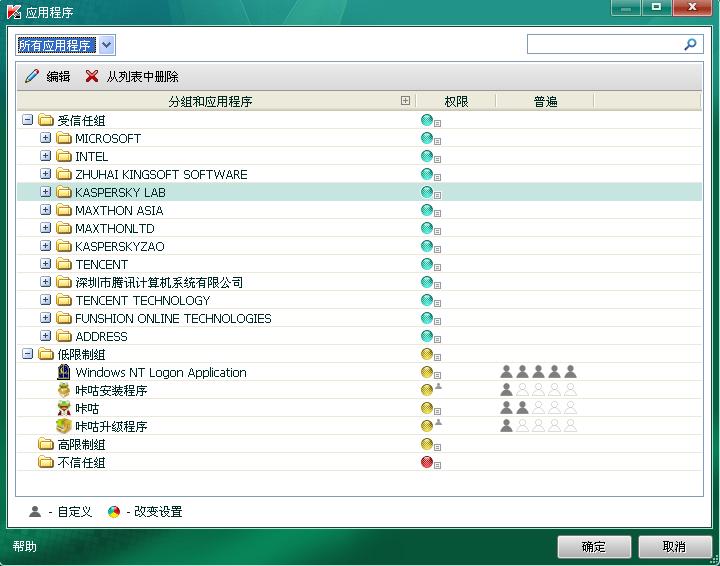Click the Kaspersky logo in title bar
The image size is (720, 566).
(14, 12)
